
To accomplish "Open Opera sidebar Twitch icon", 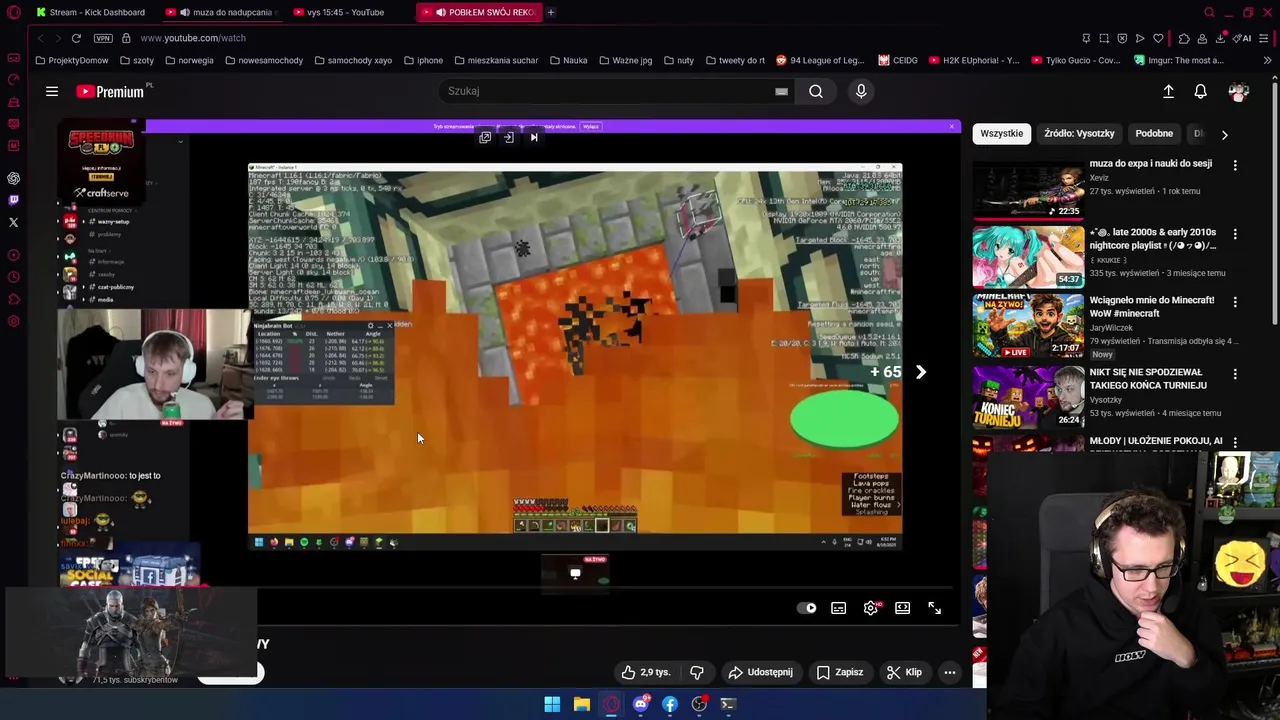I will pos(14,200).
